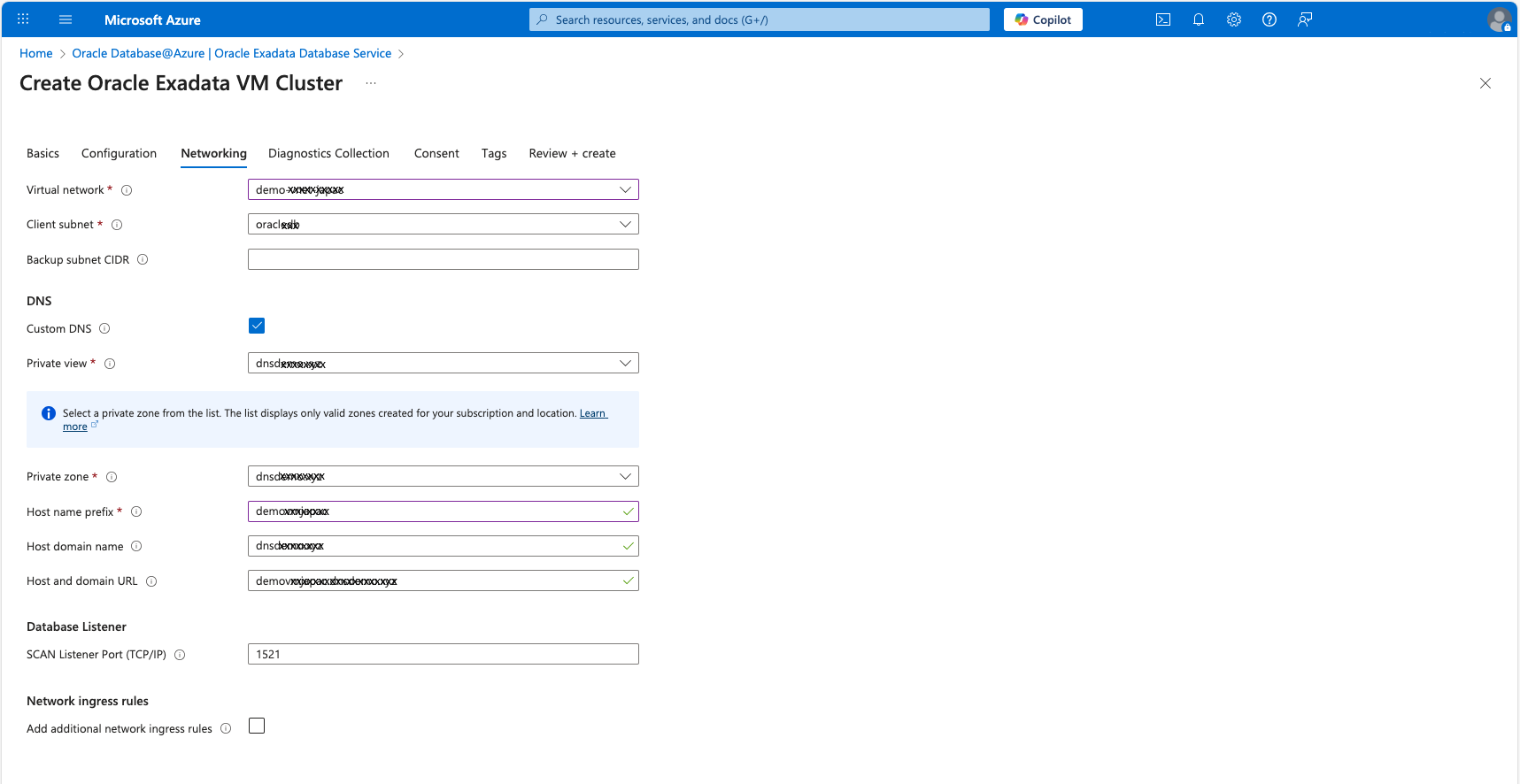The height and width of the screenshot is (784, 1520).
Task: Expand the Private view dropdown
Action: [444, 363]
